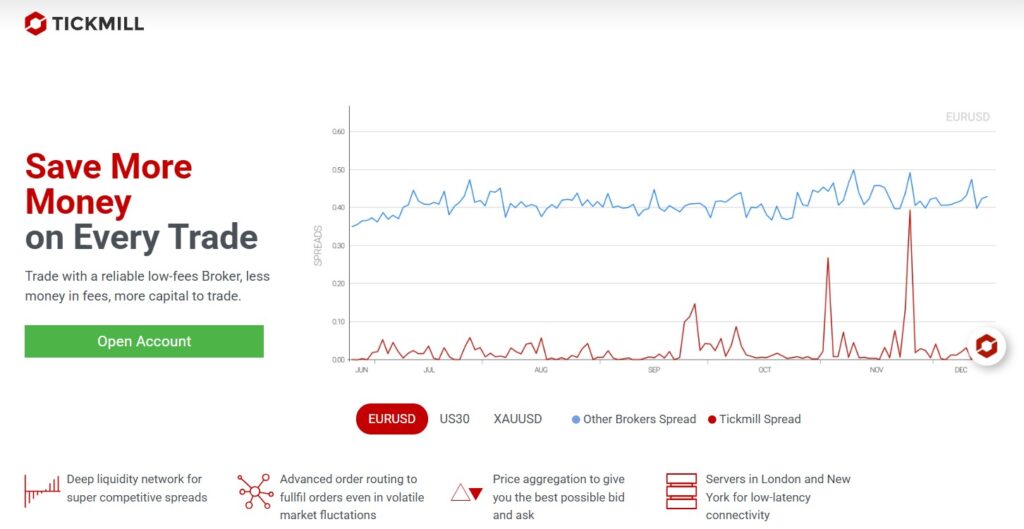Click the Tickmill logo at top left
Screen dimensions: 1024x529
[x=84, y=24]
